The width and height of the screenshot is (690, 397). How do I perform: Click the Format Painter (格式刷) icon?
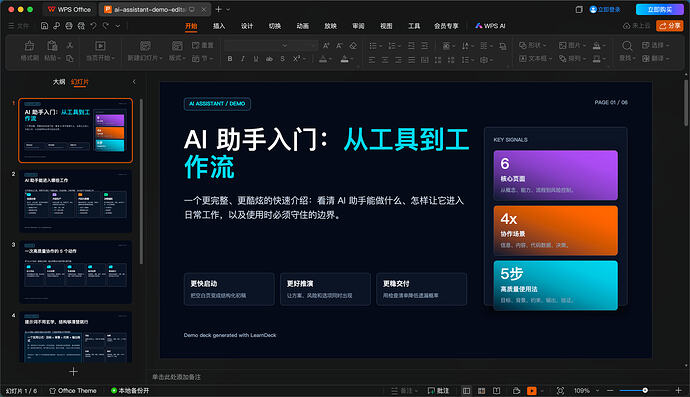click(x=29, y=46)
